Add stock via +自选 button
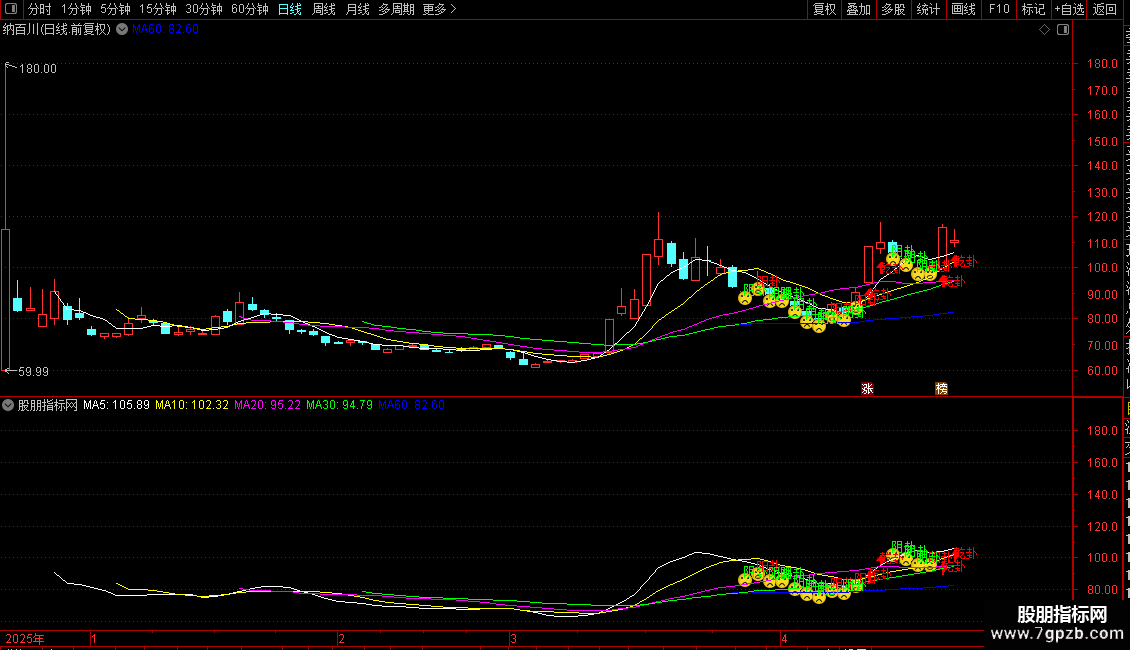This screenshot has height=650, width=1130. 1069,9
